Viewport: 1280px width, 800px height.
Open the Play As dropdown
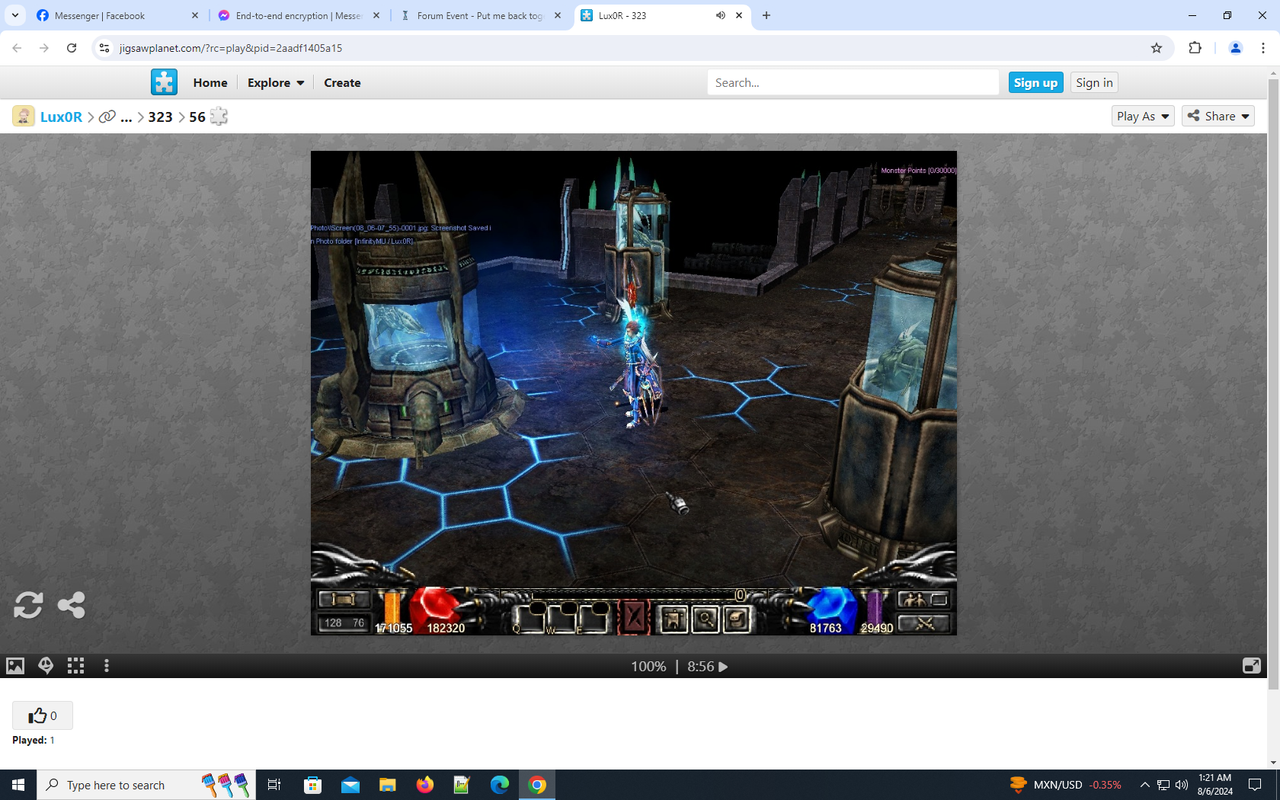(1143, 116)
